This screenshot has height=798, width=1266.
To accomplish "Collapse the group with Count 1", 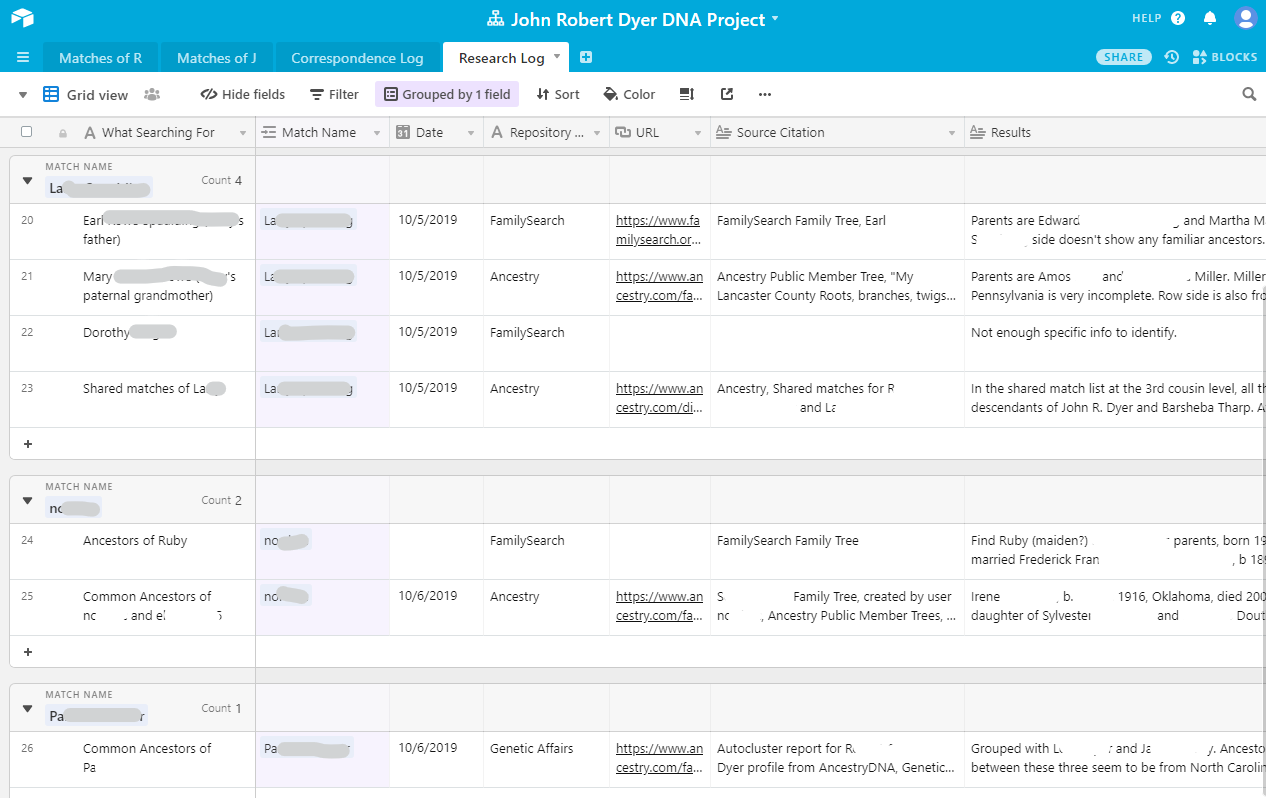I will 27,709.
